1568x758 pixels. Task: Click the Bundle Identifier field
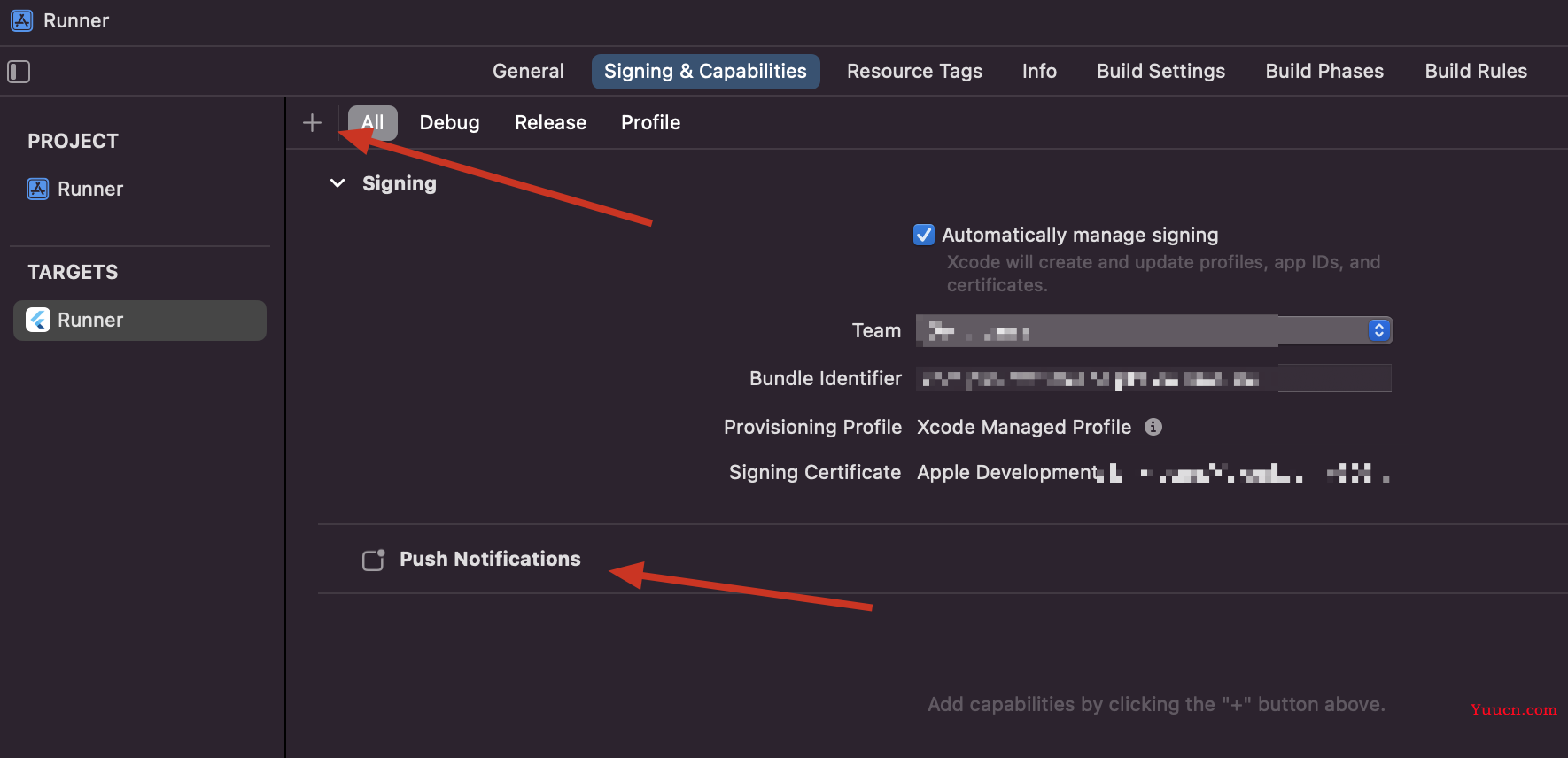1153,378
